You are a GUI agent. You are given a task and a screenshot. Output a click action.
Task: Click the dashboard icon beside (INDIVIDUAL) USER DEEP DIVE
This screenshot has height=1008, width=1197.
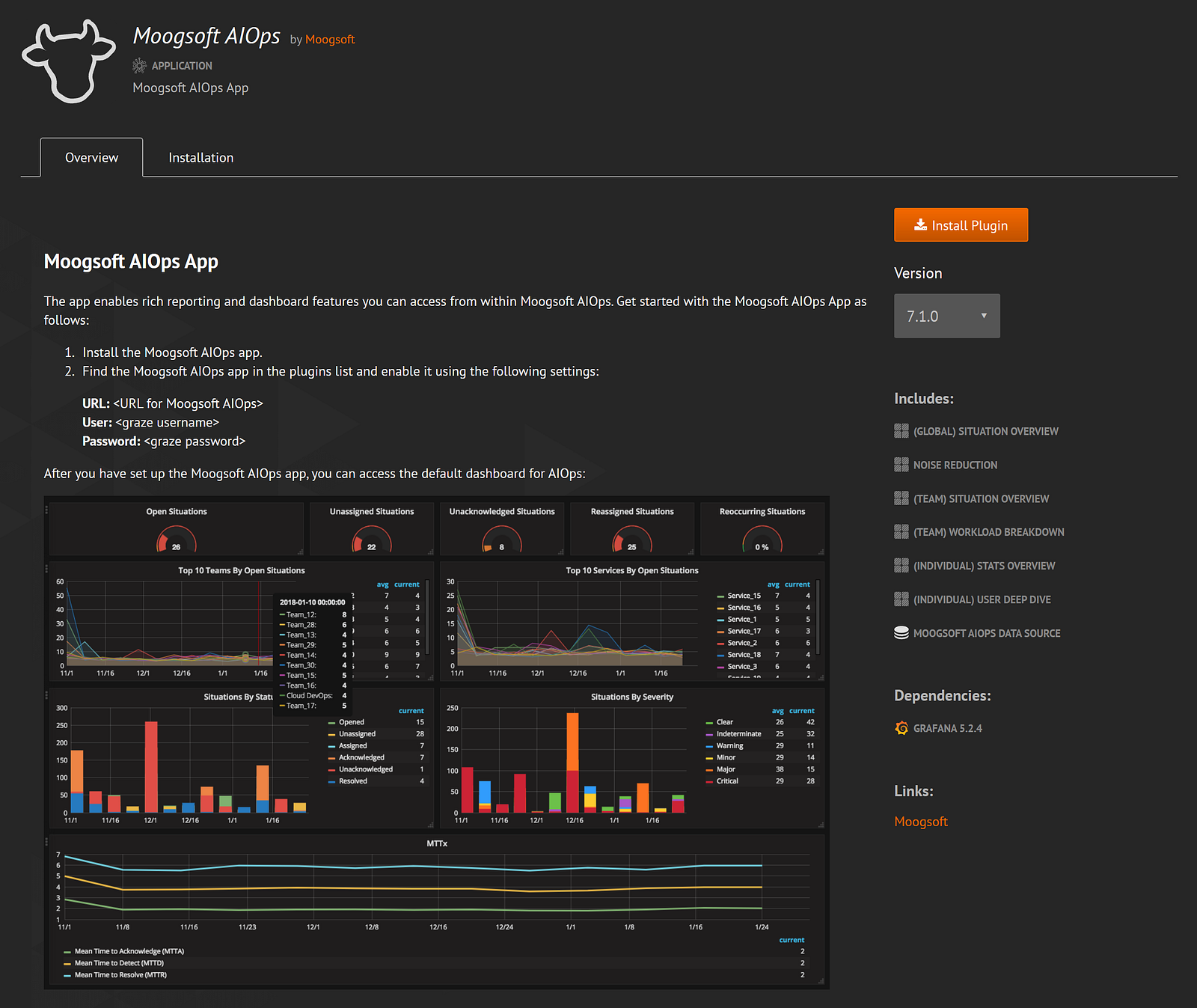point(901,599)
